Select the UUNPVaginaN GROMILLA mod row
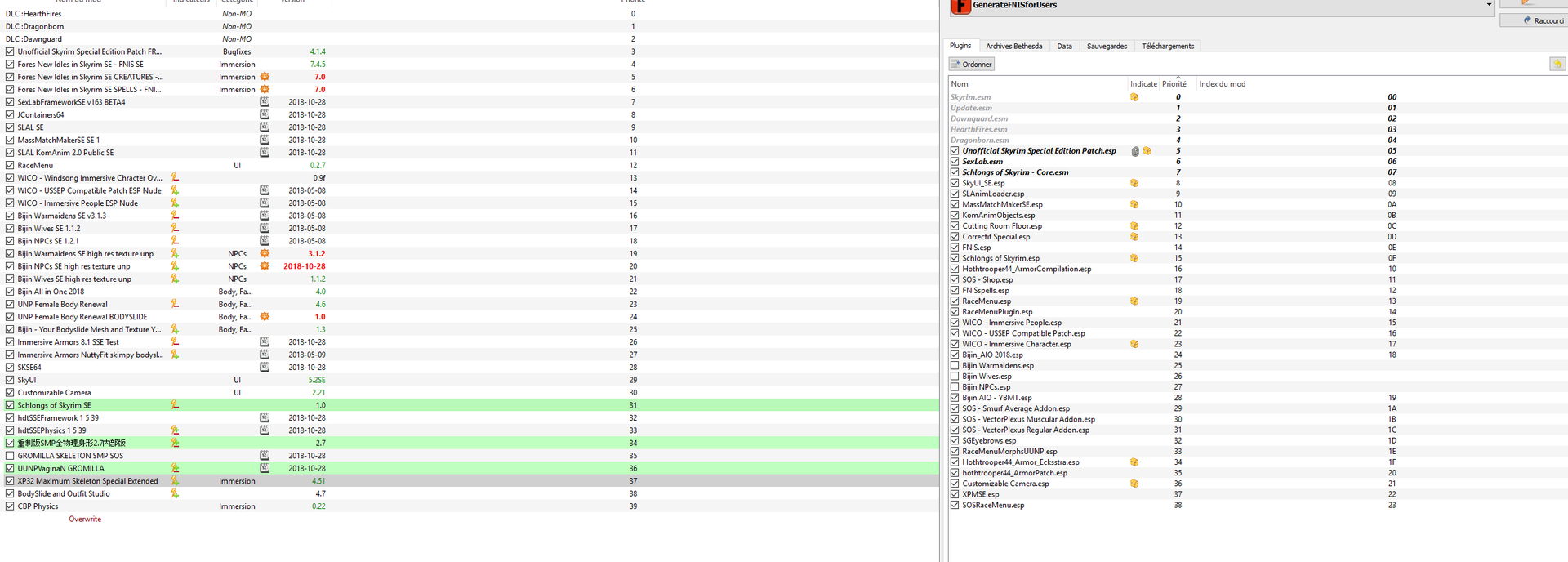Viewport: 1568px width, 562px height. pyautogui.click(x=470, y=468)
